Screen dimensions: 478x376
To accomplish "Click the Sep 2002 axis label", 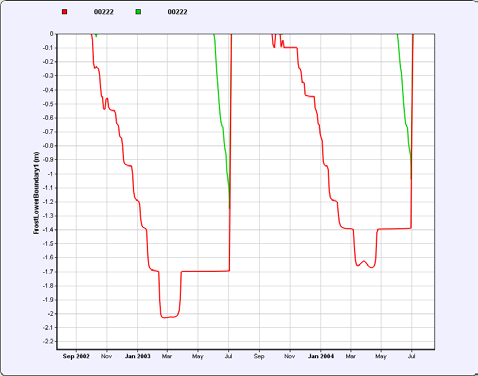I will tap(76, 356).
